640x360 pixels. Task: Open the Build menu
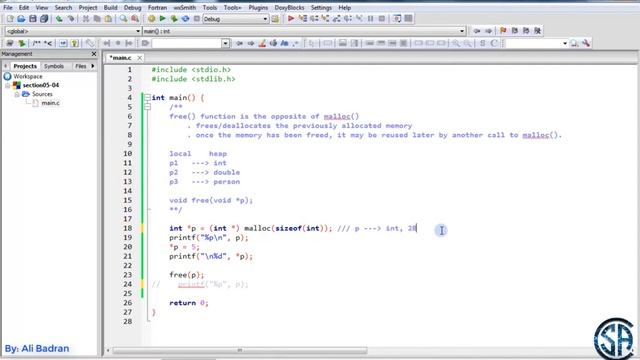click(x=110, y=7)
